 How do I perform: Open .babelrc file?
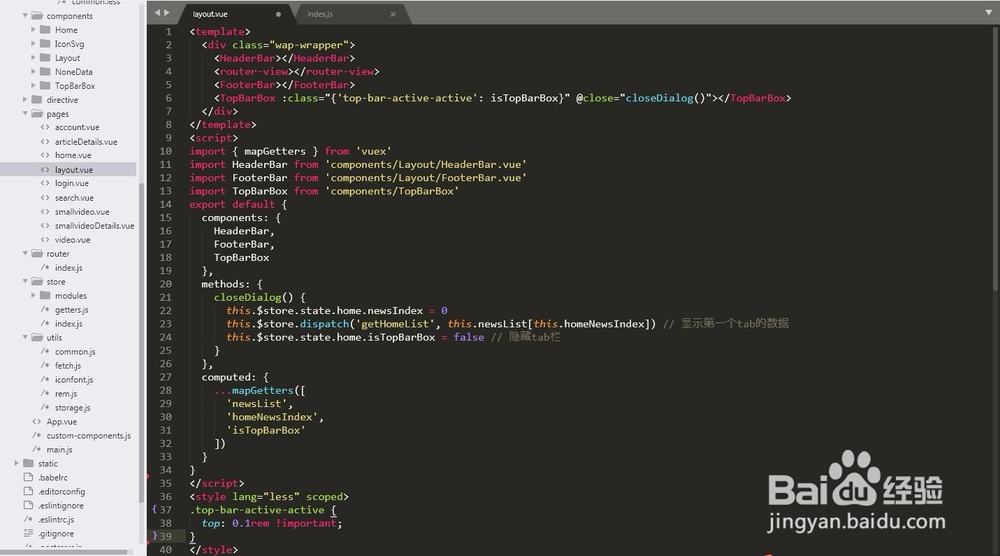[52, 478]
